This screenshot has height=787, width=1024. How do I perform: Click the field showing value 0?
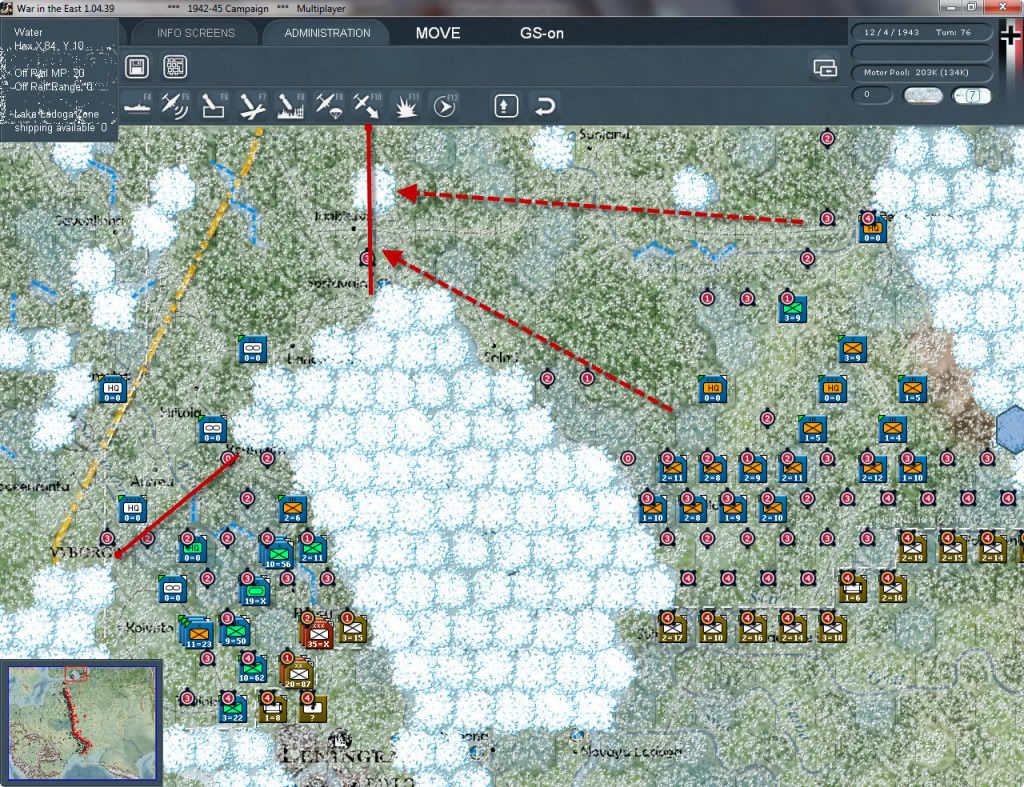coord(871,95)
